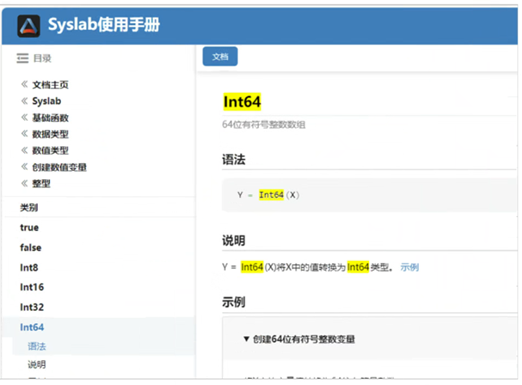The width and height of the screenshot is (522, 385).
Task: Go back to 文档主页
Action: coord(50,85)
